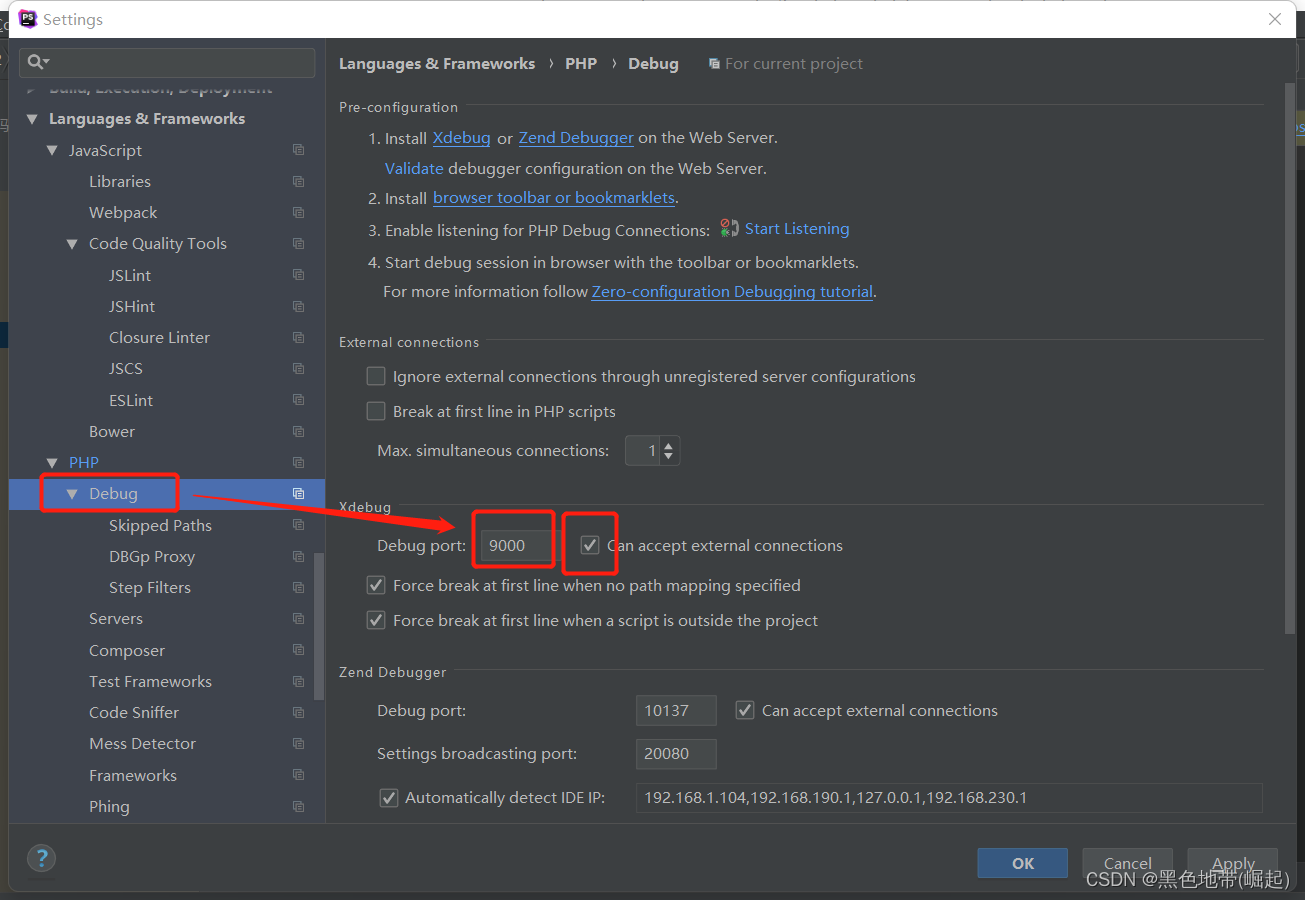Collapse the Debug tree node arrow
1305x900 pixels.
pos(72,494)
